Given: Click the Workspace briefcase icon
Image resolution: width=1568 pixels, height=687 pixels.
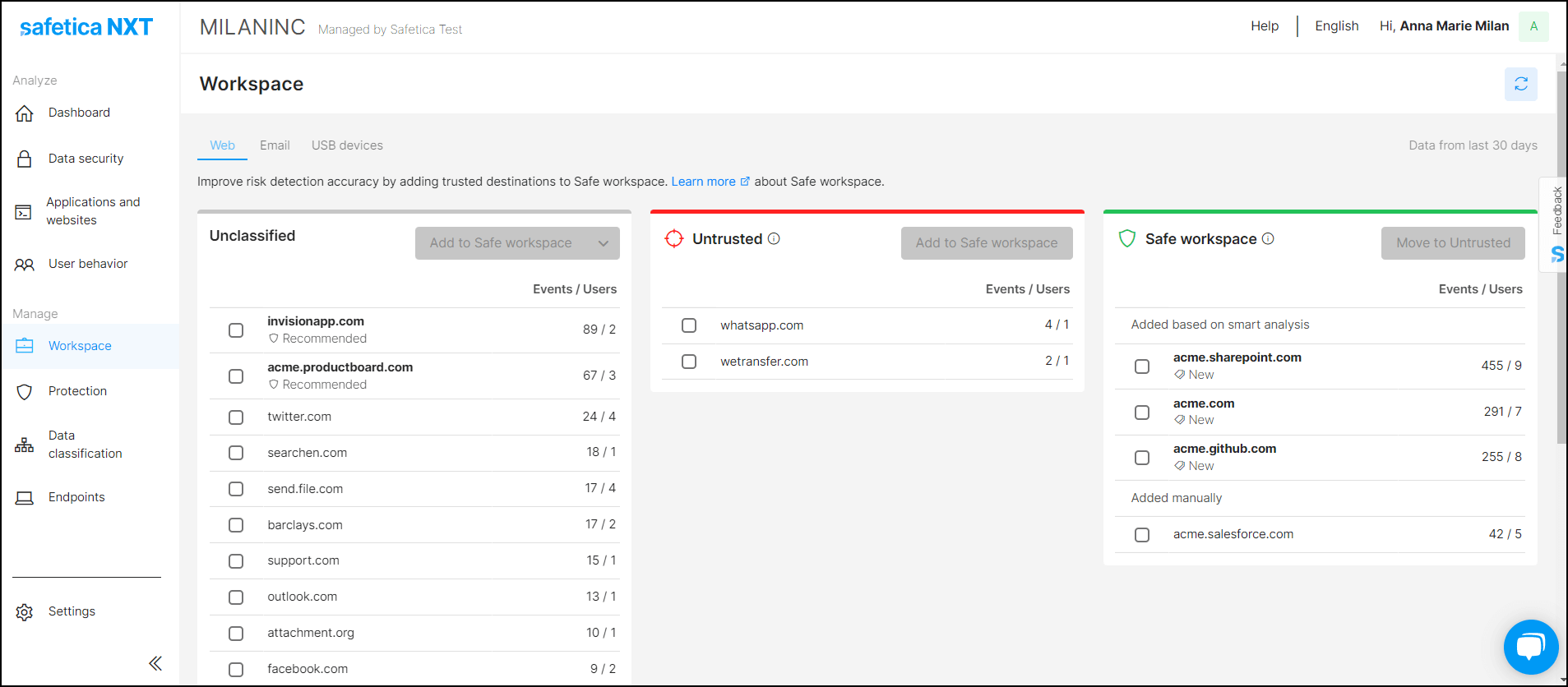Looking at the screenshot, I should pos(25,346).
